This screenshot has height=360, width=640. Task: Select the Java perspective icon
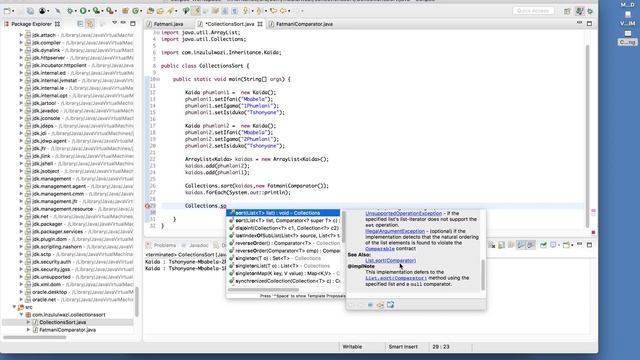[579, 11]
